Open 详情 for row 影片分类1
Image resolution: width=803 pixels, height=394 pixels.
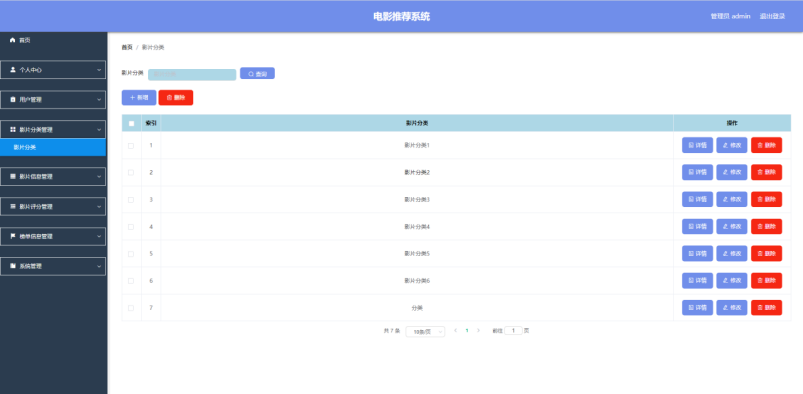point(697,145)
